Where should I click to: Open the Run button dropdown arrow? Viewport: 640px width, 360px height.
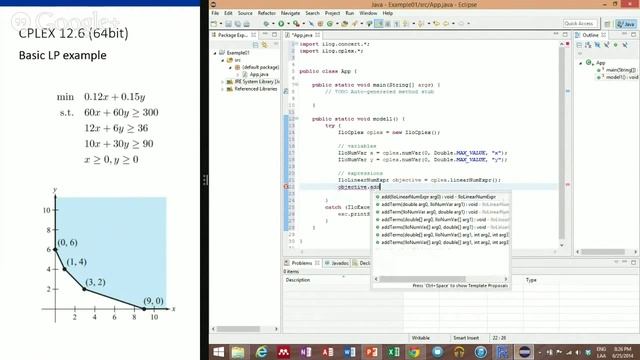coord(288,24)
